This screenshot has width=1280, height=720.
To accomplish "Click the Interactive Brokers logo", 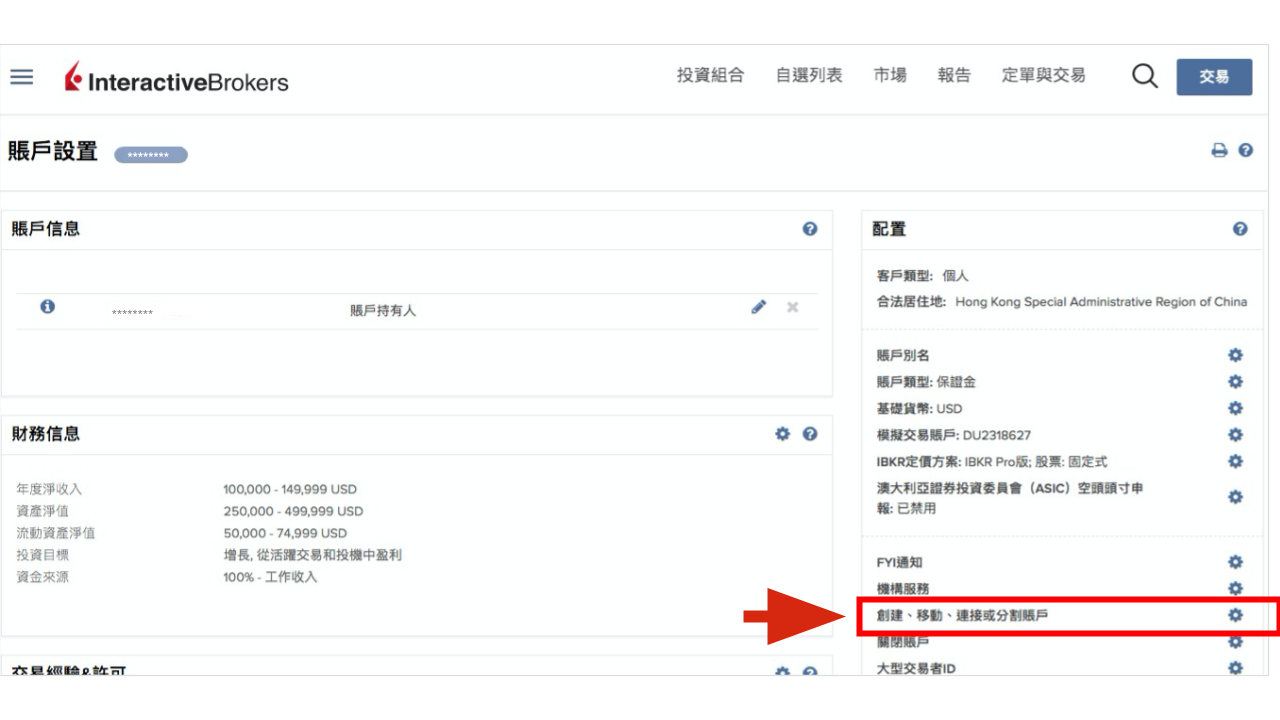I will point(176,78).
